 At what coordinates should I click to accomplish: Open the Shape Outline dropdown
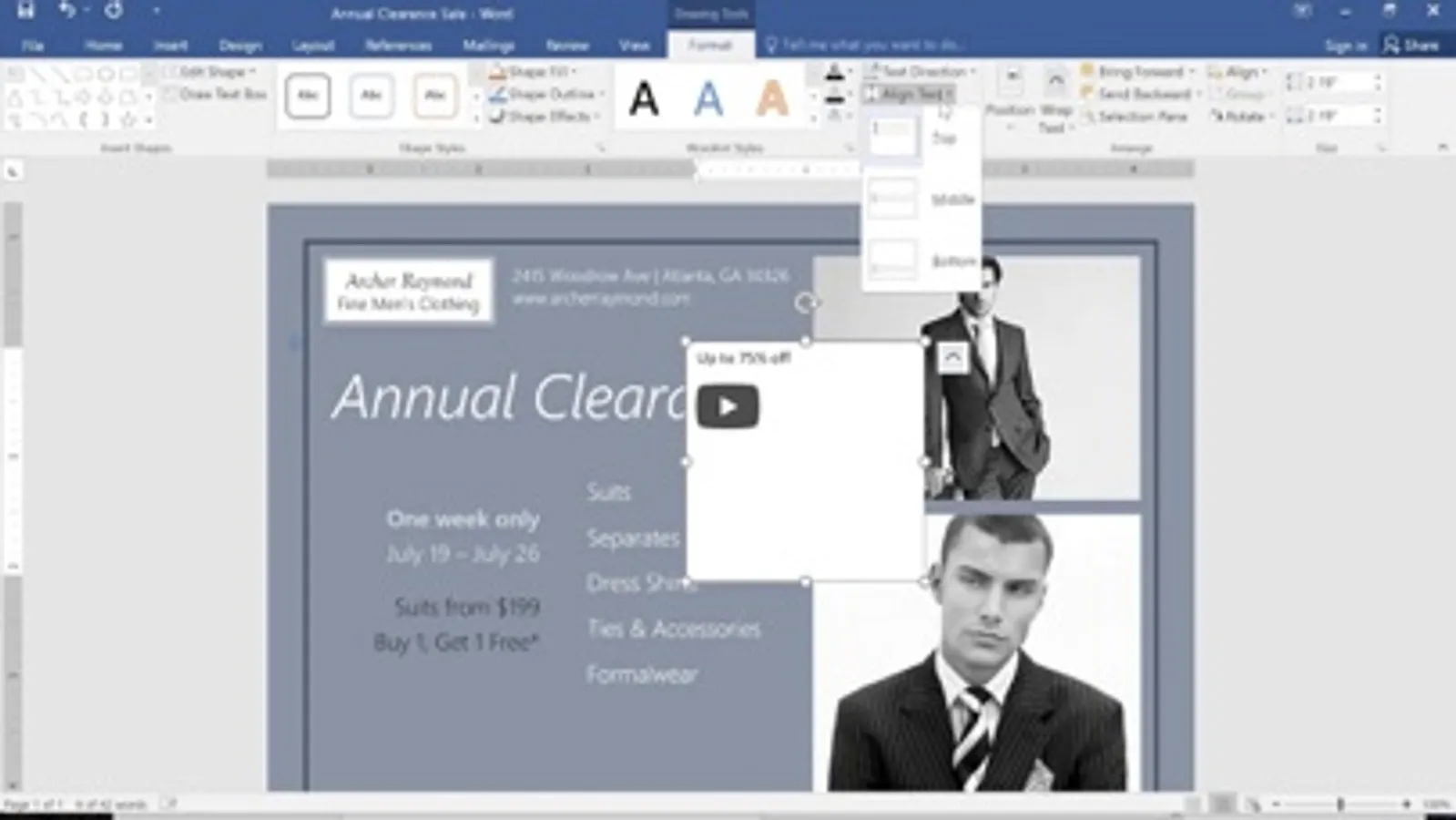click(547, 94)
